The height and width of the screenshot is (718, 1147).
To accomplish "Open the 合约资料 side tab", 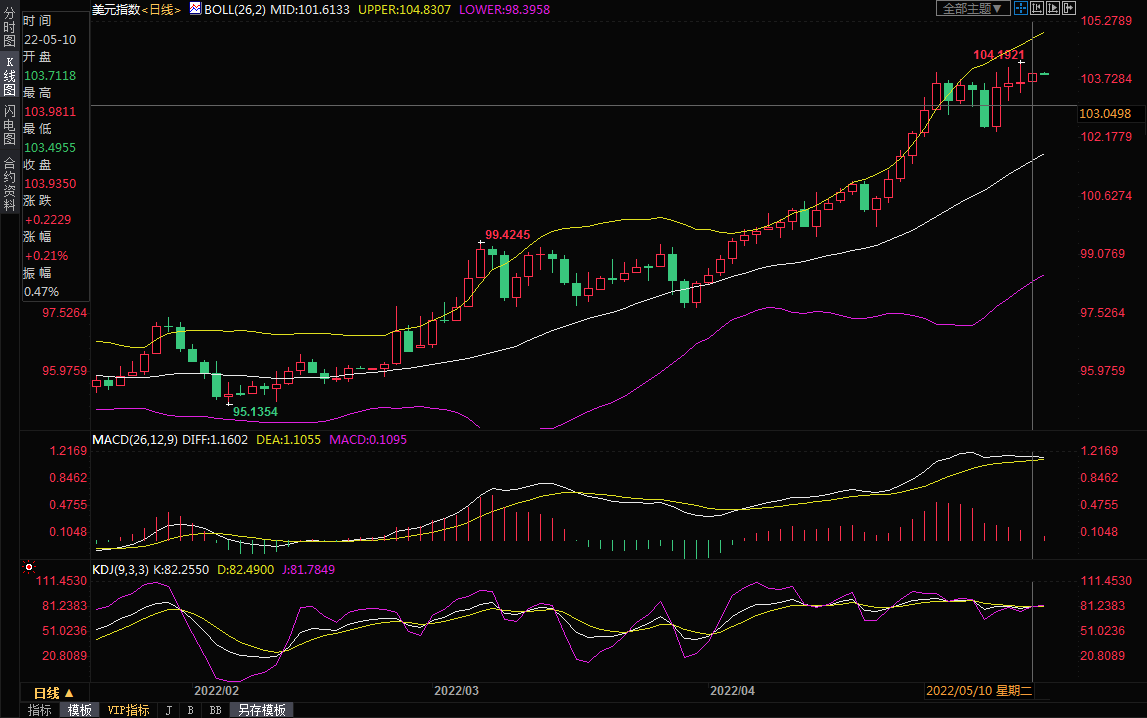I will [9, 176].
